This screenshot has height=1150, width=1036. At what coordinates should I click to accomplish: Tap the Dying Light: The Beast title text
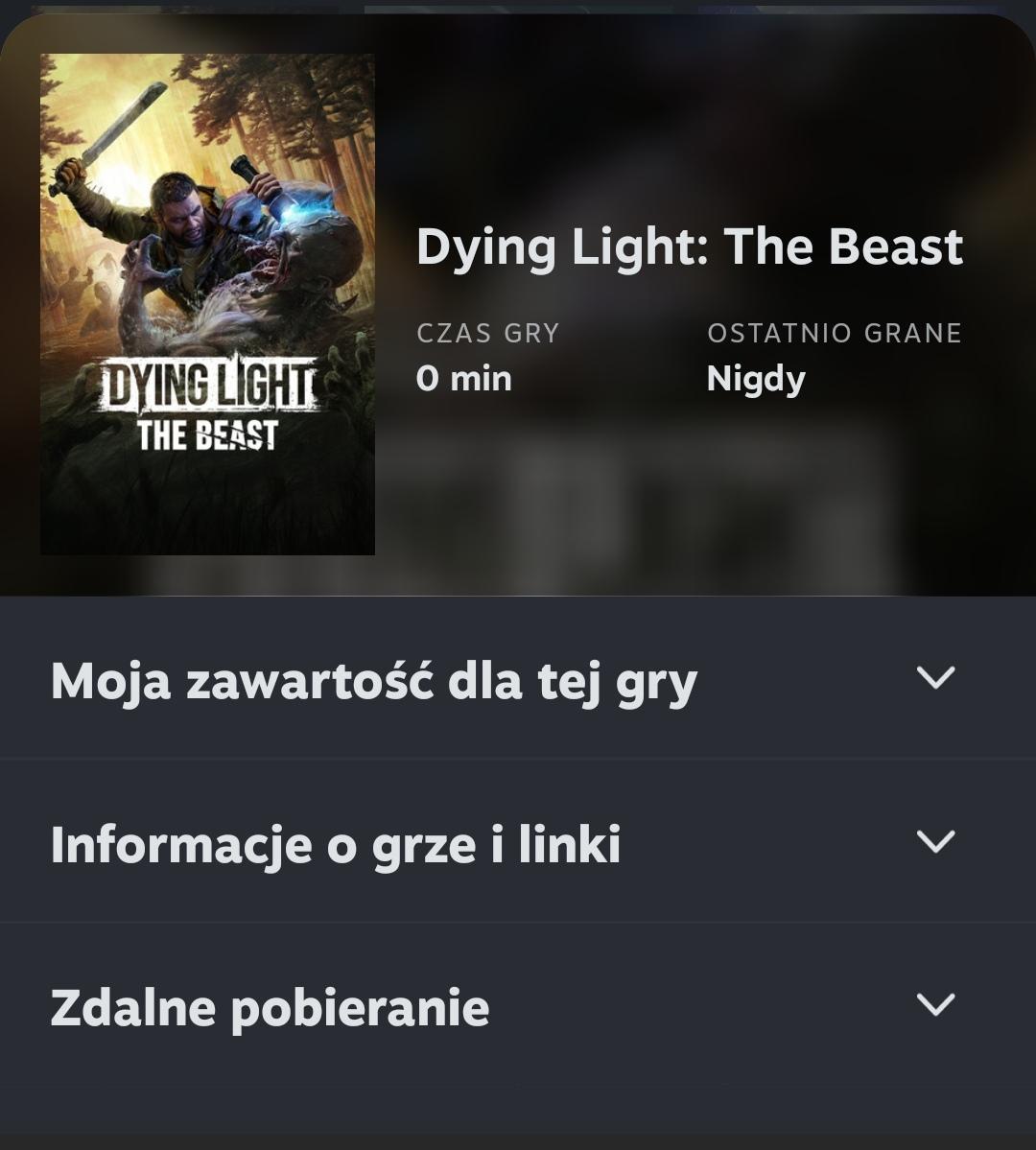click(x=689, y=247)
